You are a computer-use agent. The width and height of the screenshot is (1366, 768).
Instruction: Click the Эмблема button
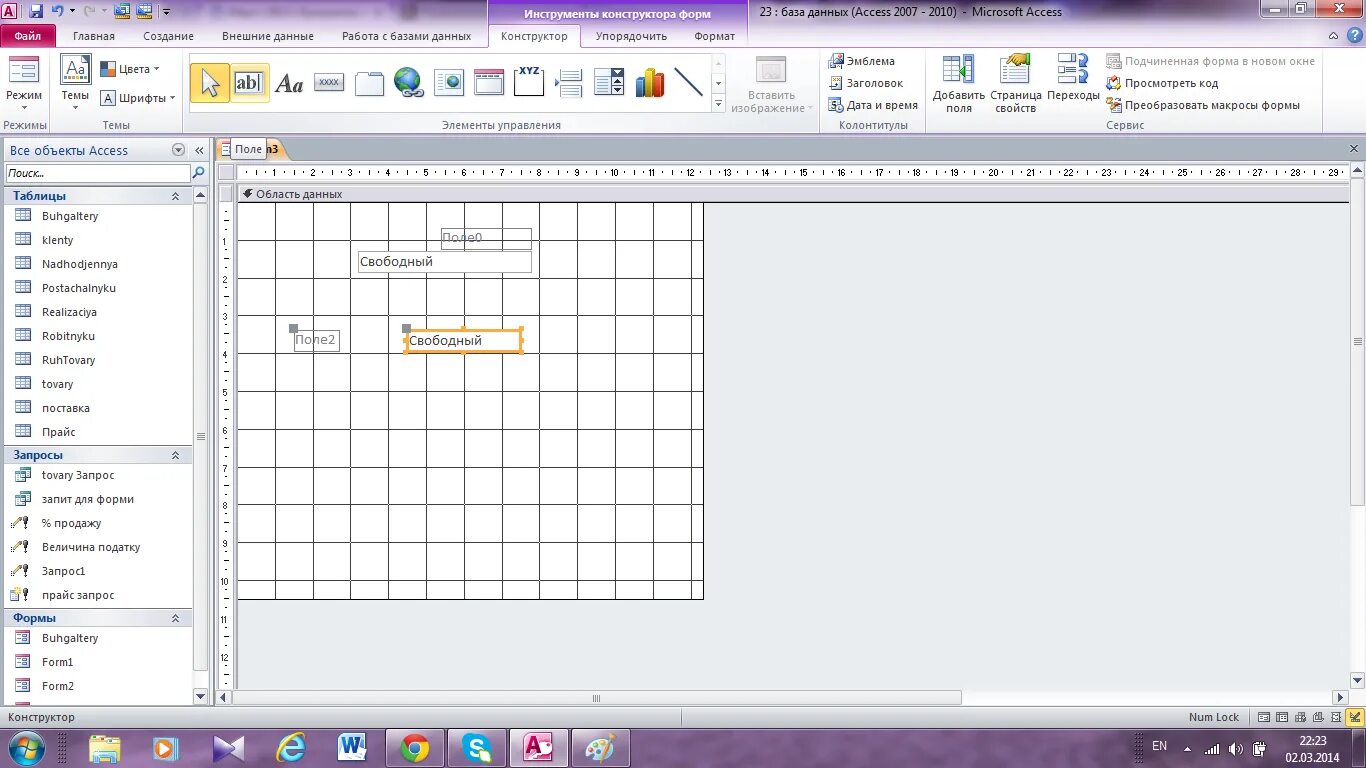(862, 61)
